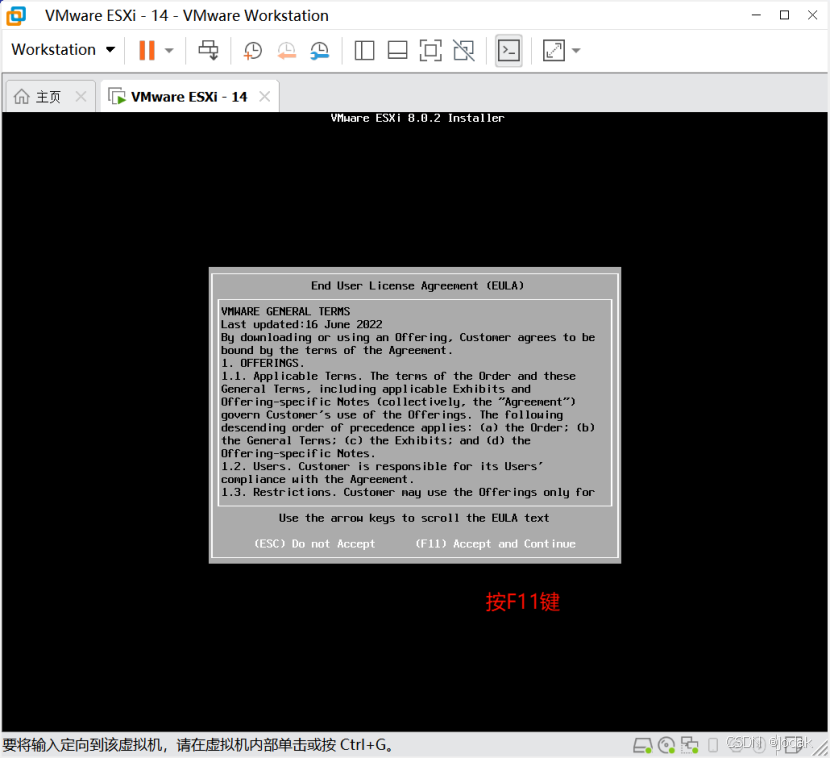This screenshot has width=831, height=758.
Task: Expand the stretch display dropdown arrow
Action: (576, 51)
